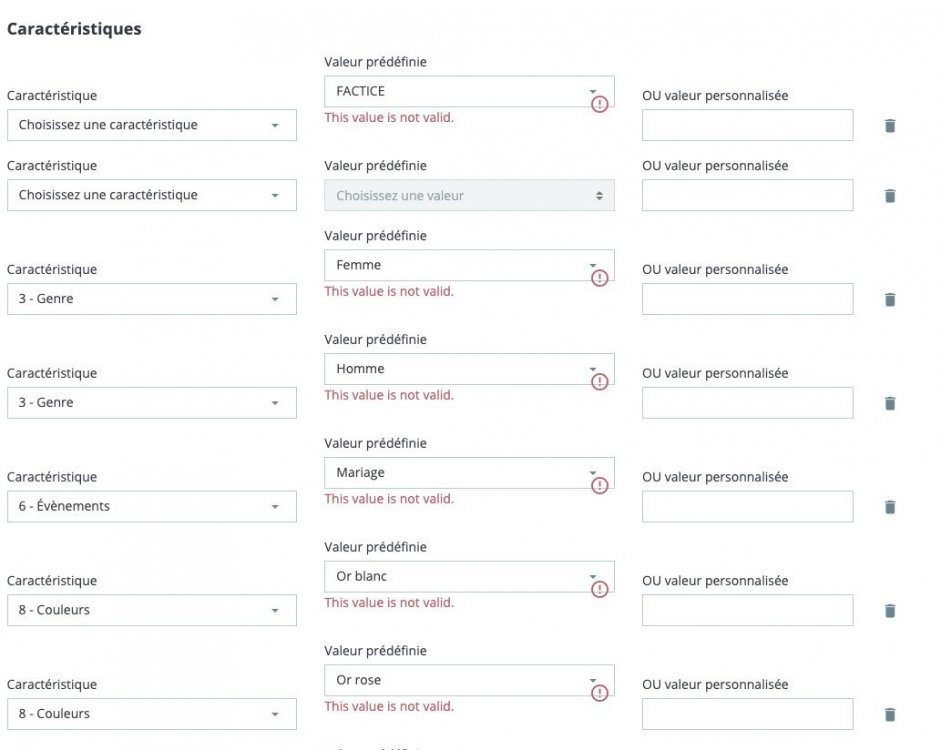Open the '3 - Genre' dropdown beside Homme

click(151, 402)
